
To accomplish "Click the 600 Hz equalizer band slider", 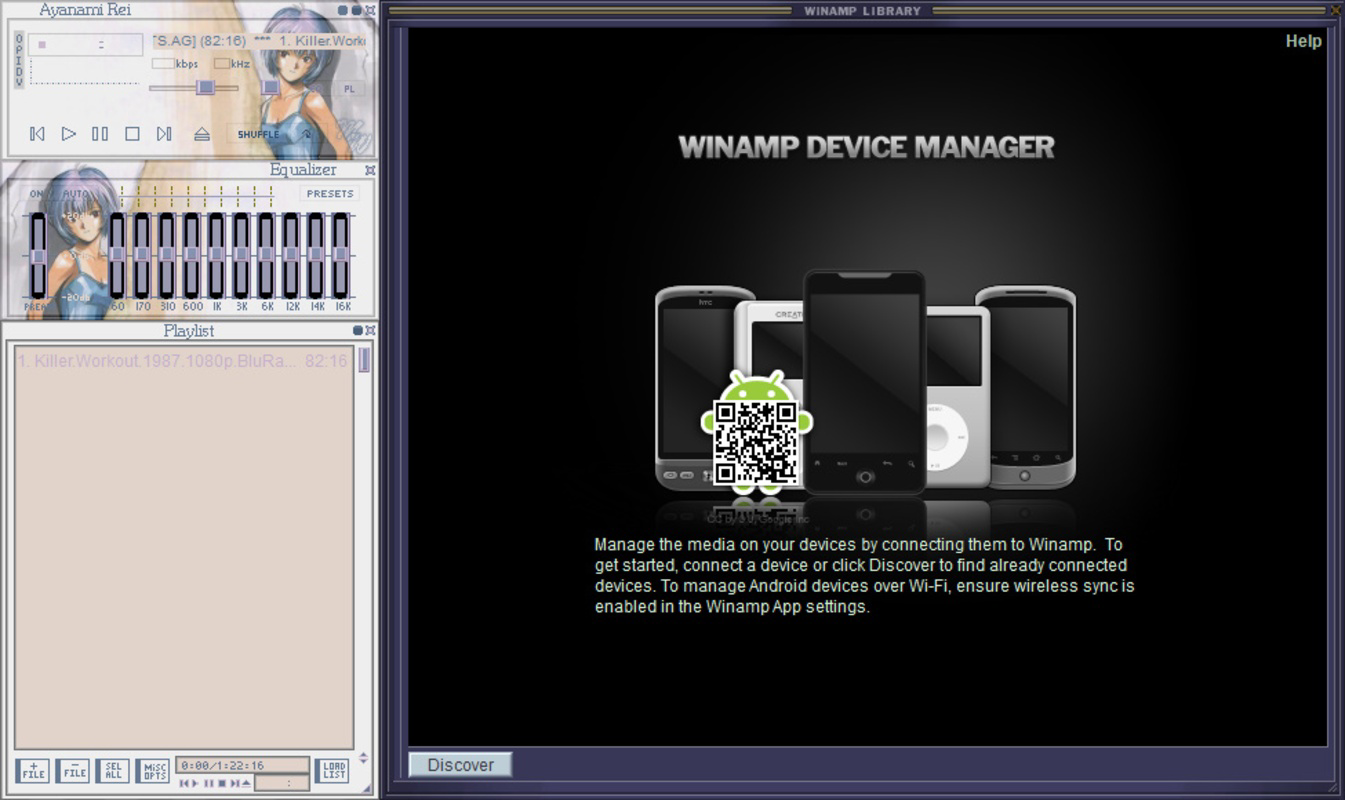I will click(191, 255).
